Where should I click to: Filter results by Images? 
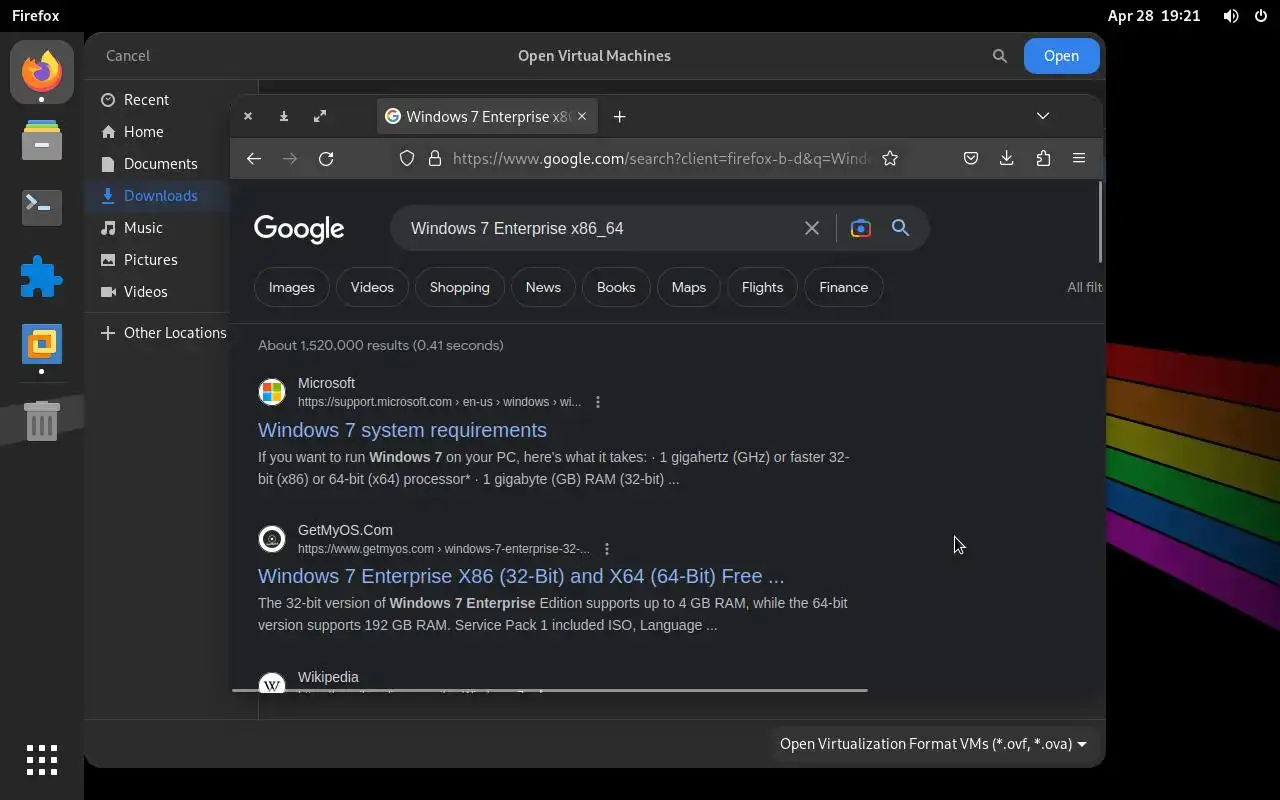pos(292,287)
